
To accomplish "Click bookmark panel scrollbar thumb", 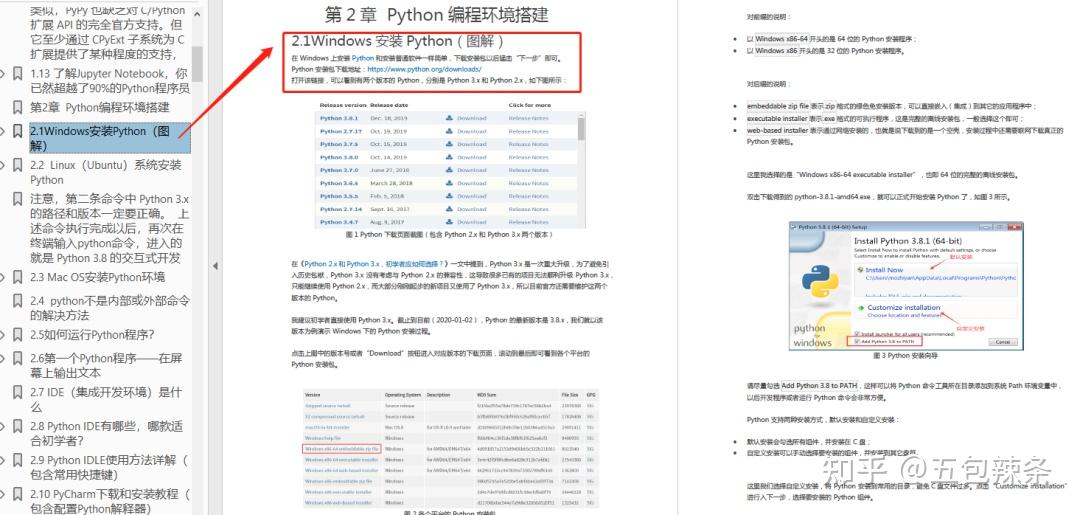I will 197,64.
